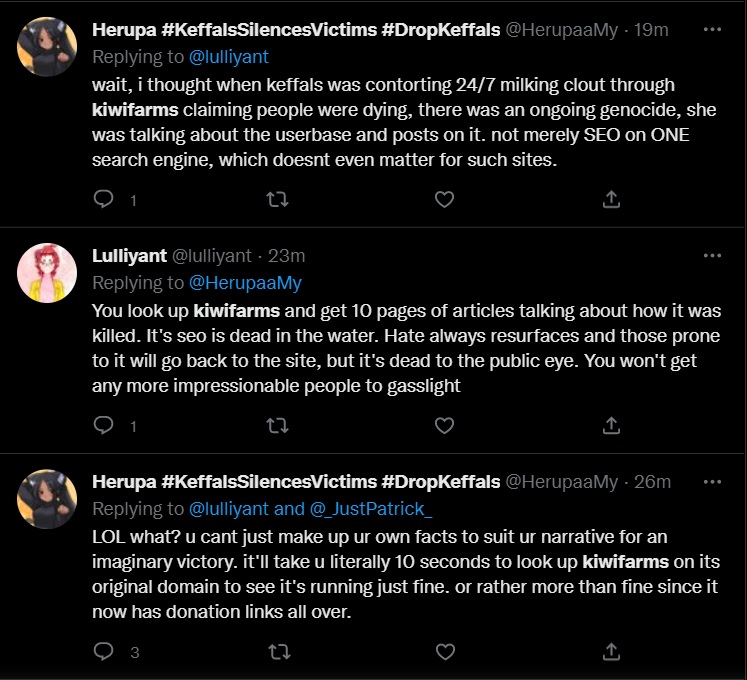
Task: Share Lulliyant's tweet
Action: (610, 425)
